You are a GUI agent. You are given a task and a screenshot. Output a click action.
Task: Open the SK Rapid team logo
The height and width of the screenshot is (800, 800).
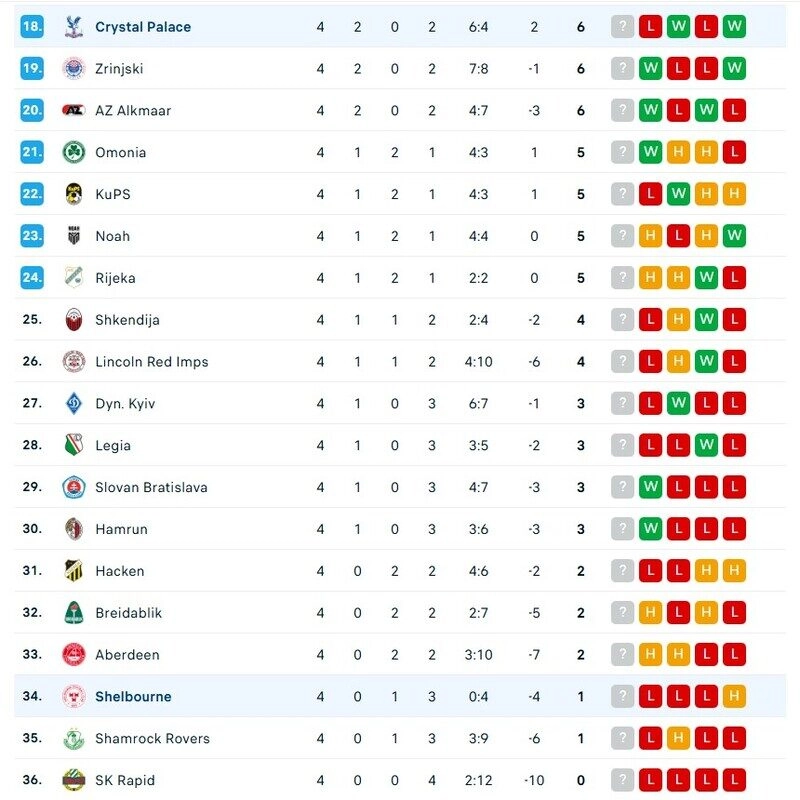[x=75, y=780]
